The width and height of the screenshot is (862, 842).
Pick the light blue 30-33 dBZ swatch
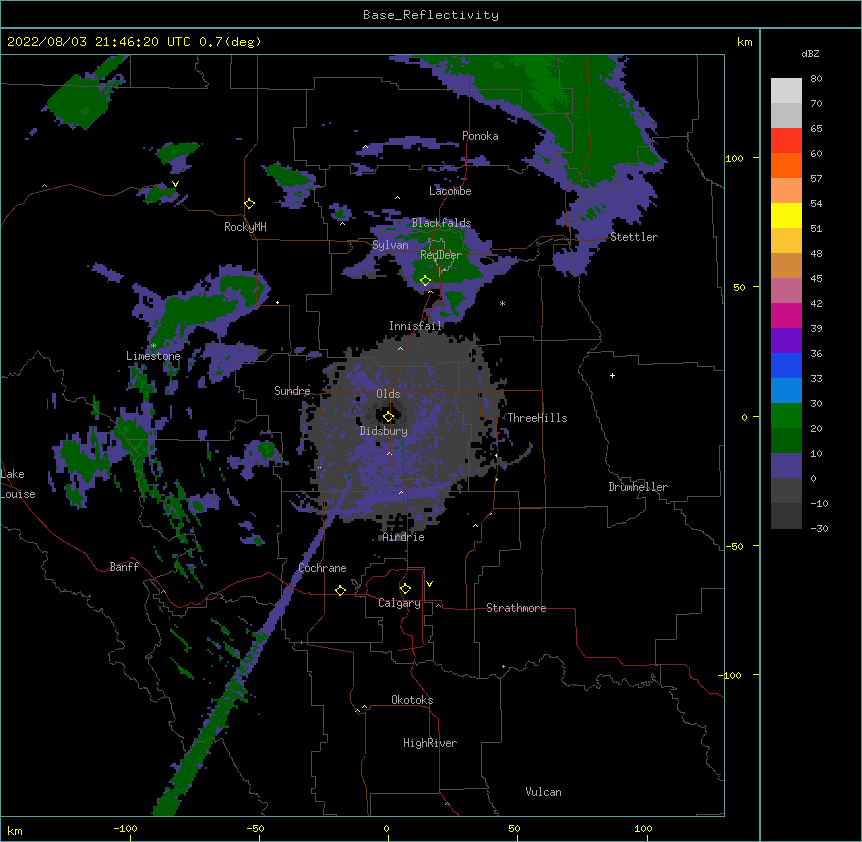(786, 391)
